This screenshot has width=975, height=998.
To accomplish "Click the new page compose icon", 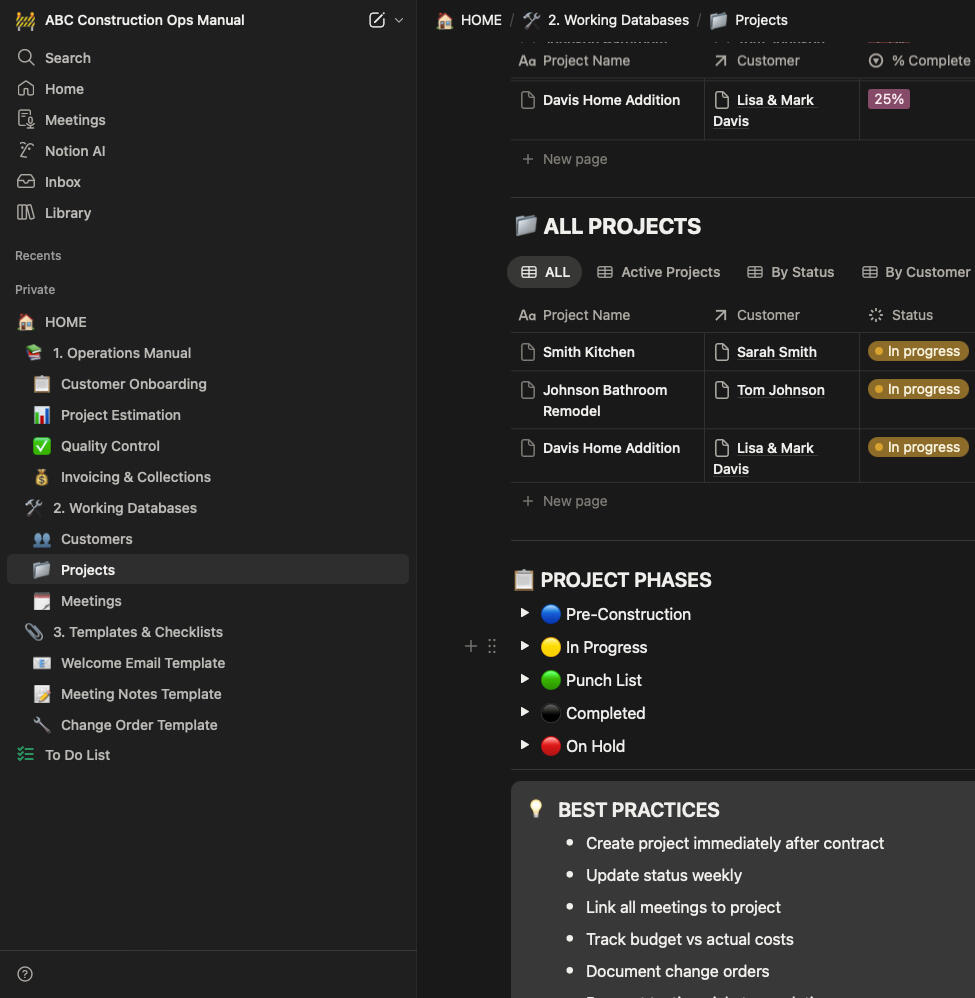I will tap(377, 20).
